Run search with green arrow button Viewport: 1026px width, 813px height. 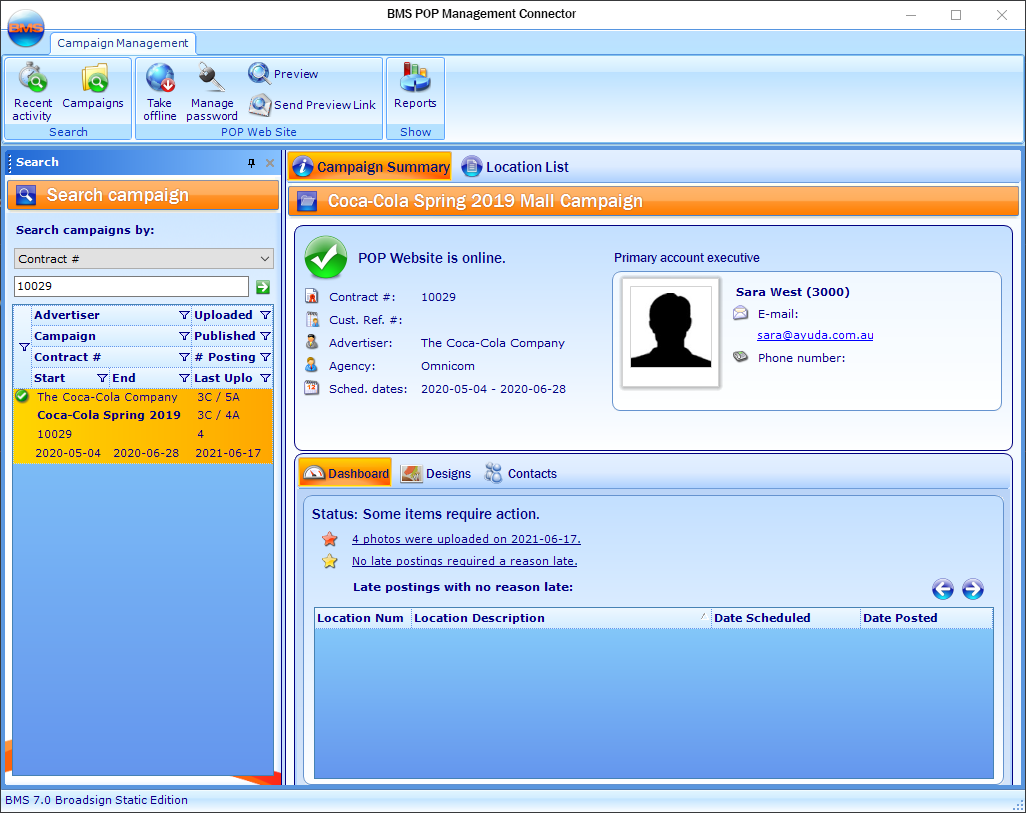(263, 287)
